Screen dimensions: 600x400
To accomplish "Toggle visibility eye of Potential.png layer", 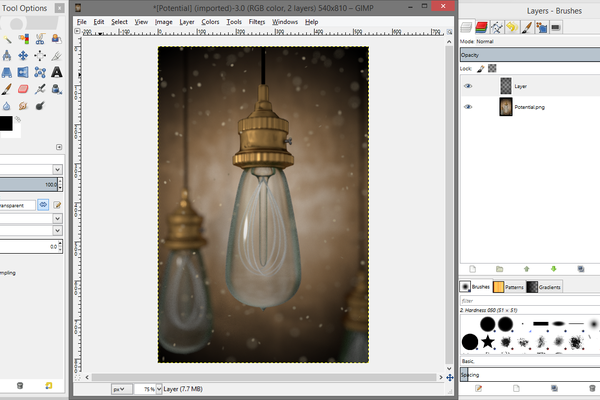I will 468,107.
